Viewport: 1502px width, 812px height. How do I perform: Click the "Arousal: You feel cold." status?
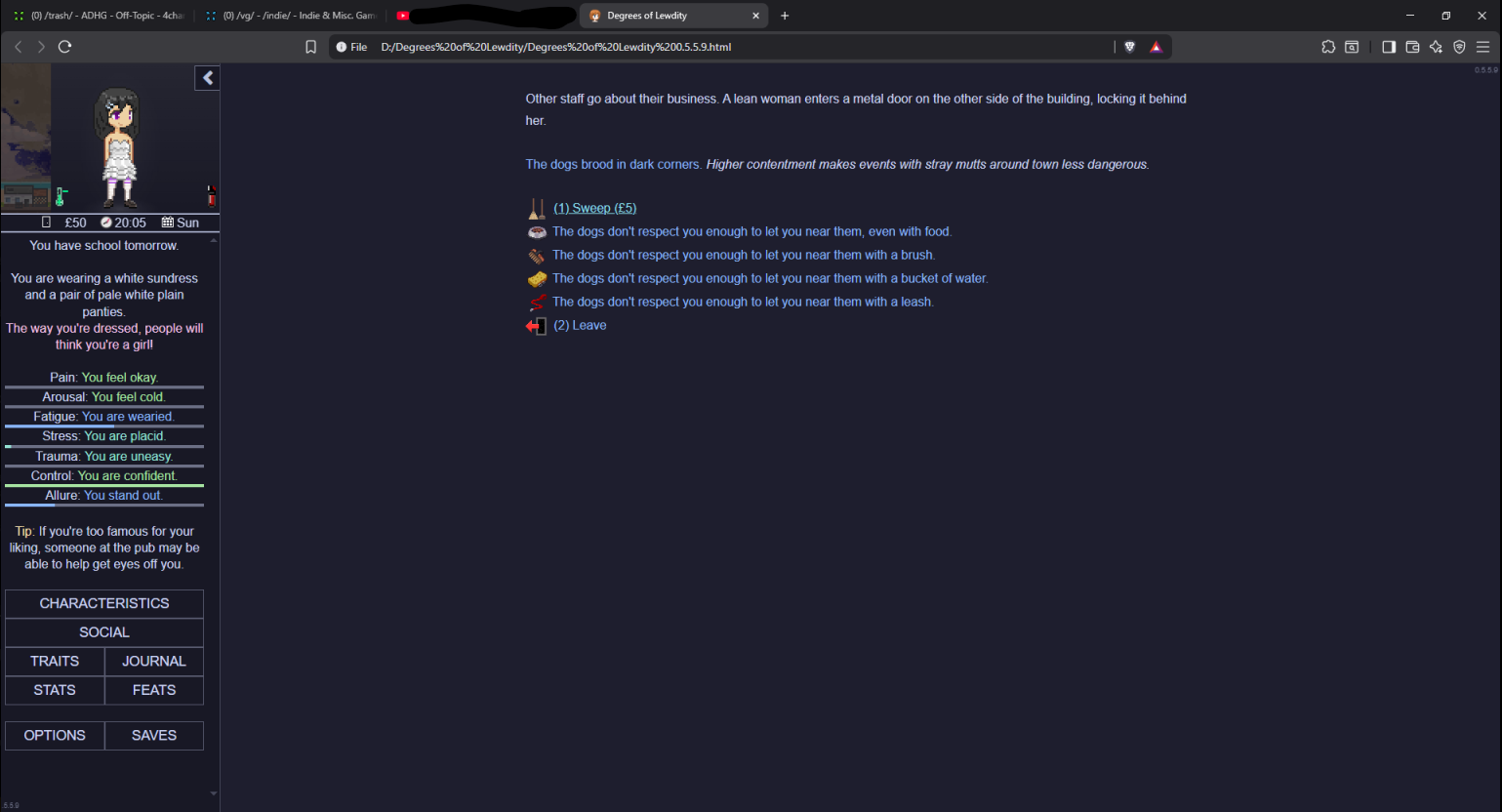point(104,397)
